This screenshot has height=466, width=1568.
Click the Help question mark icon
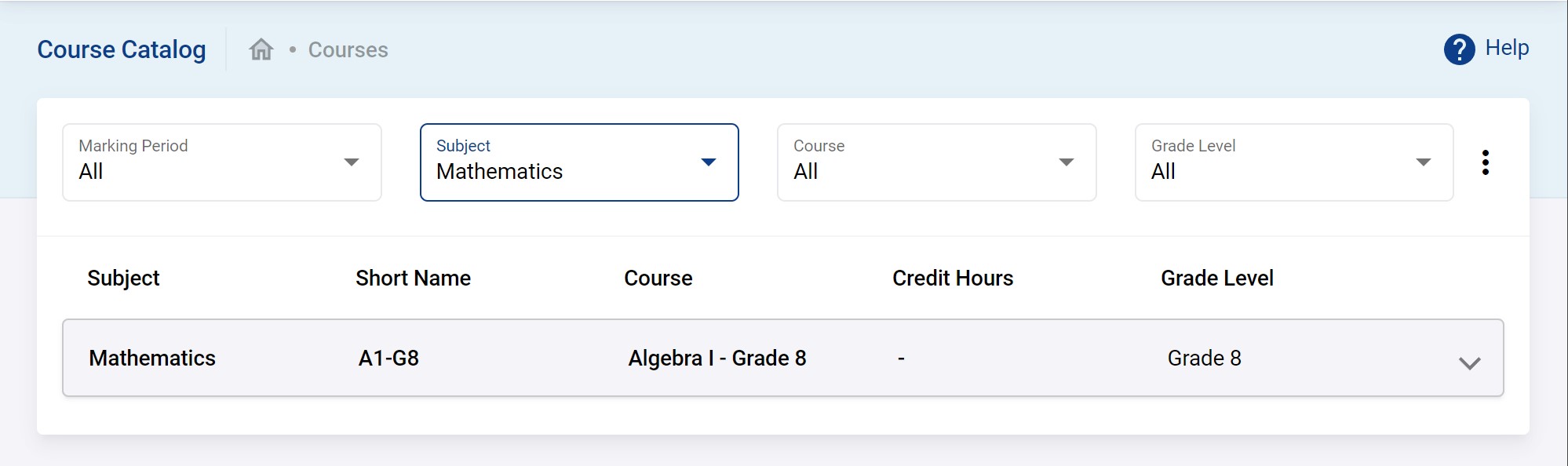coord(1459,49)
